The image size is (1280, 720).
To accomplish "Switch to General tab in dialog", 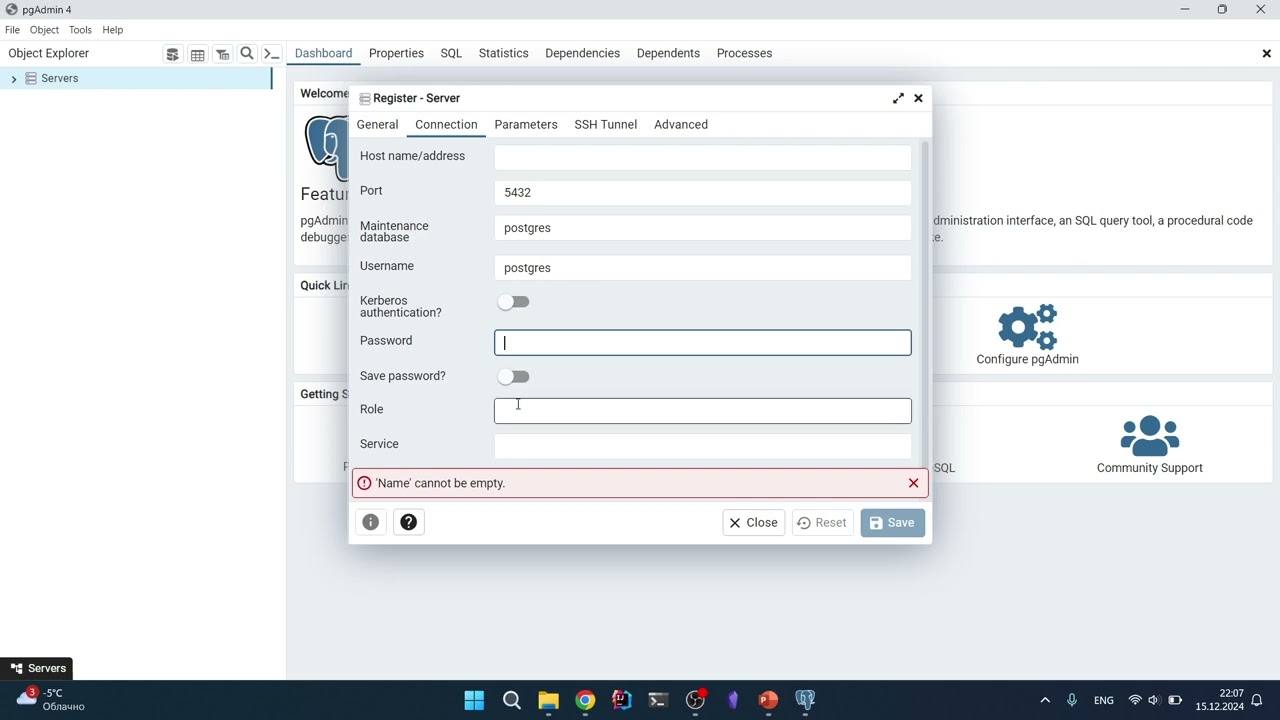I will (378, 125).
